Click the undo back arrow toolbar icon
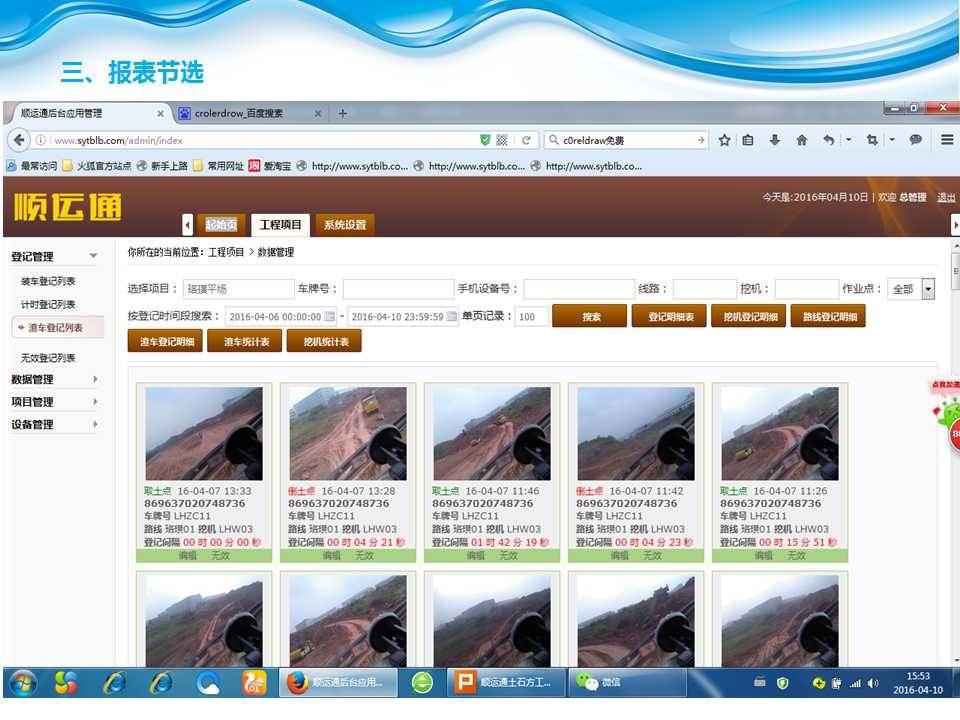The height and width of the screenshot is (720, 960). pyautogui.click(x=828, y=140)
